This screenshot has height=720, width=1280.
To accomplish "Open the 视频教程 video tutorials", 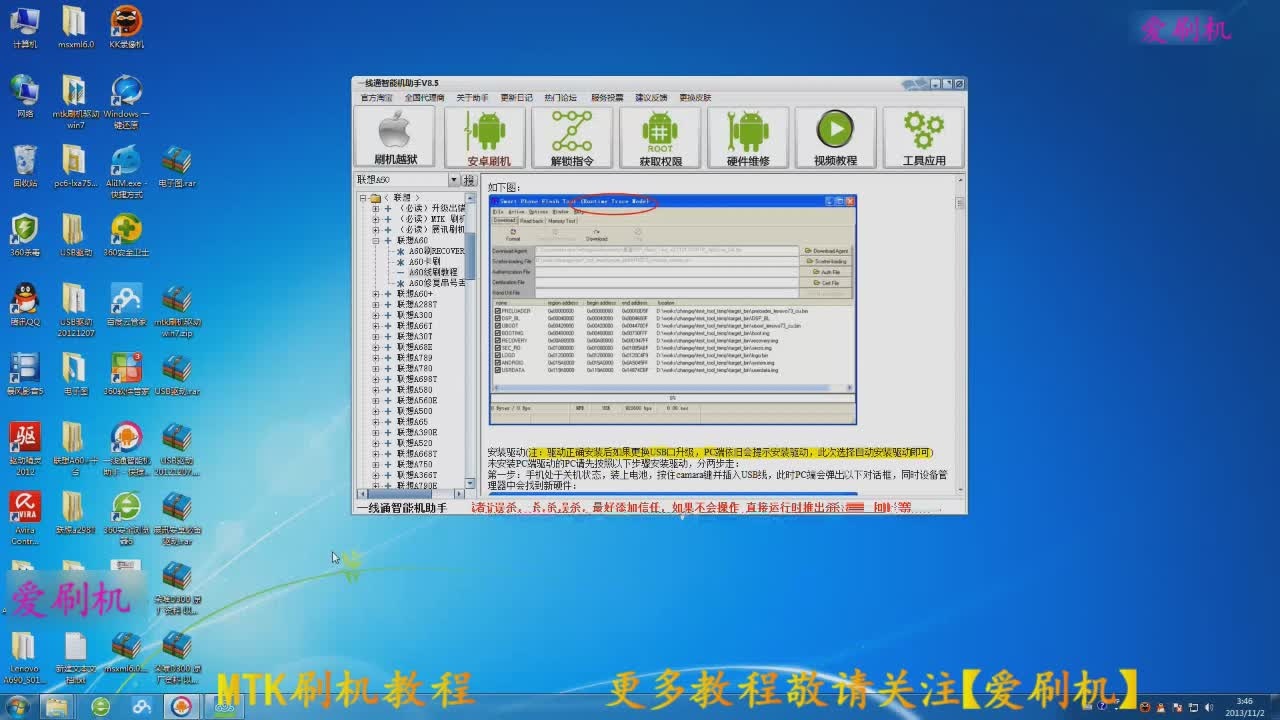I will point(836,137).
